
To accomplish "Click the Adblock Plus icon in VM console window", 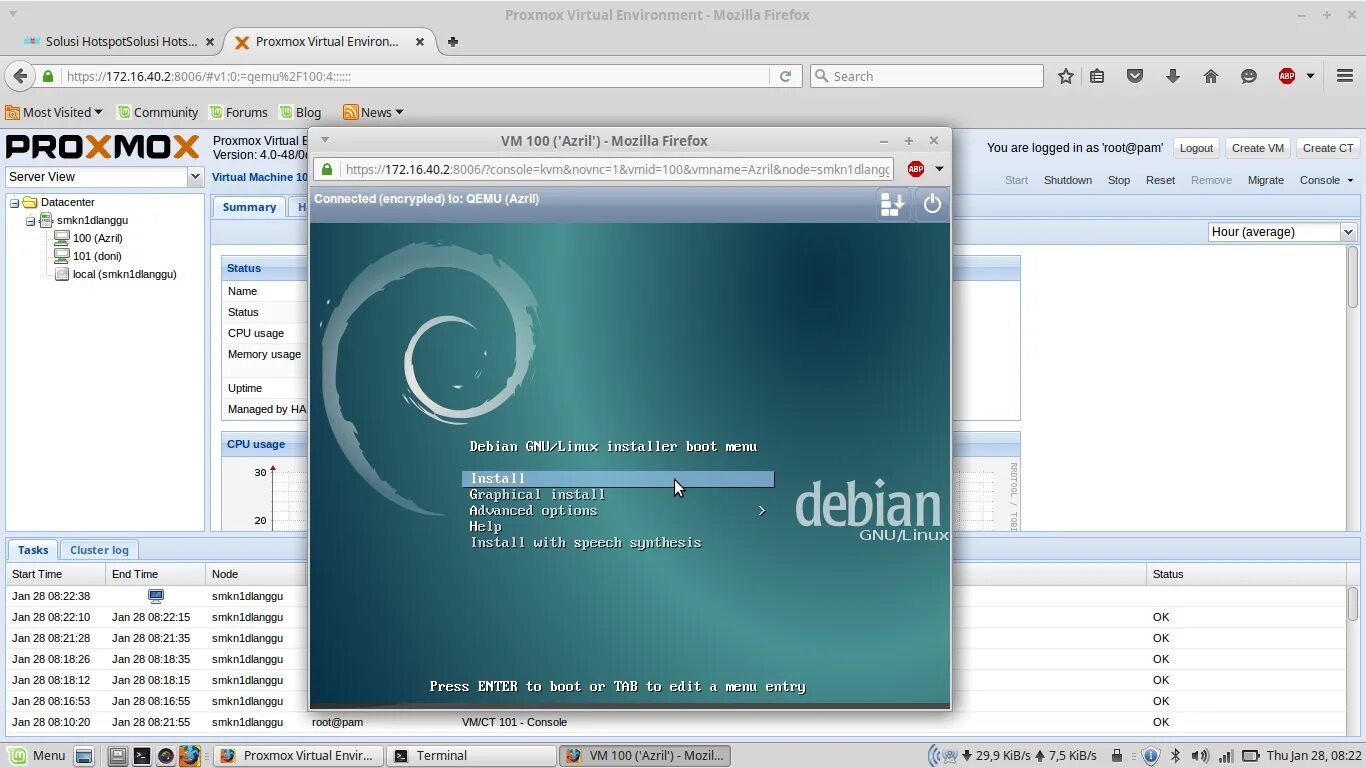I will [915, 169].
